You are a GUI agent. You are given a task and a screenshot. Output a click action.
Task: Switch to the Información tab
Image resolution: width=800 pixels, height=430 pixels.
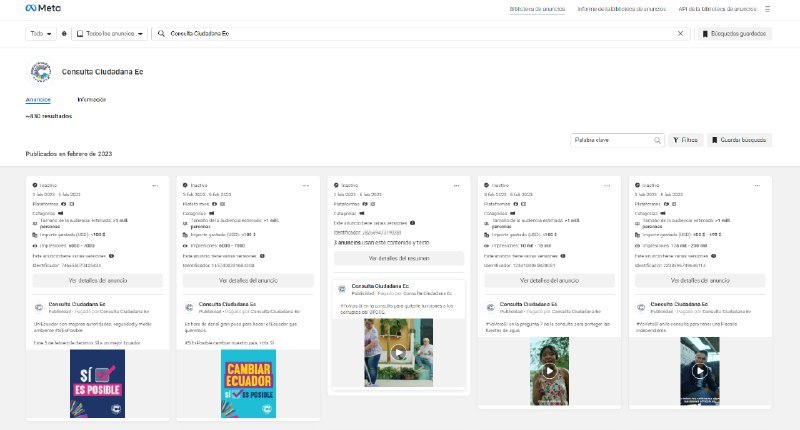(x=92, y=99)
